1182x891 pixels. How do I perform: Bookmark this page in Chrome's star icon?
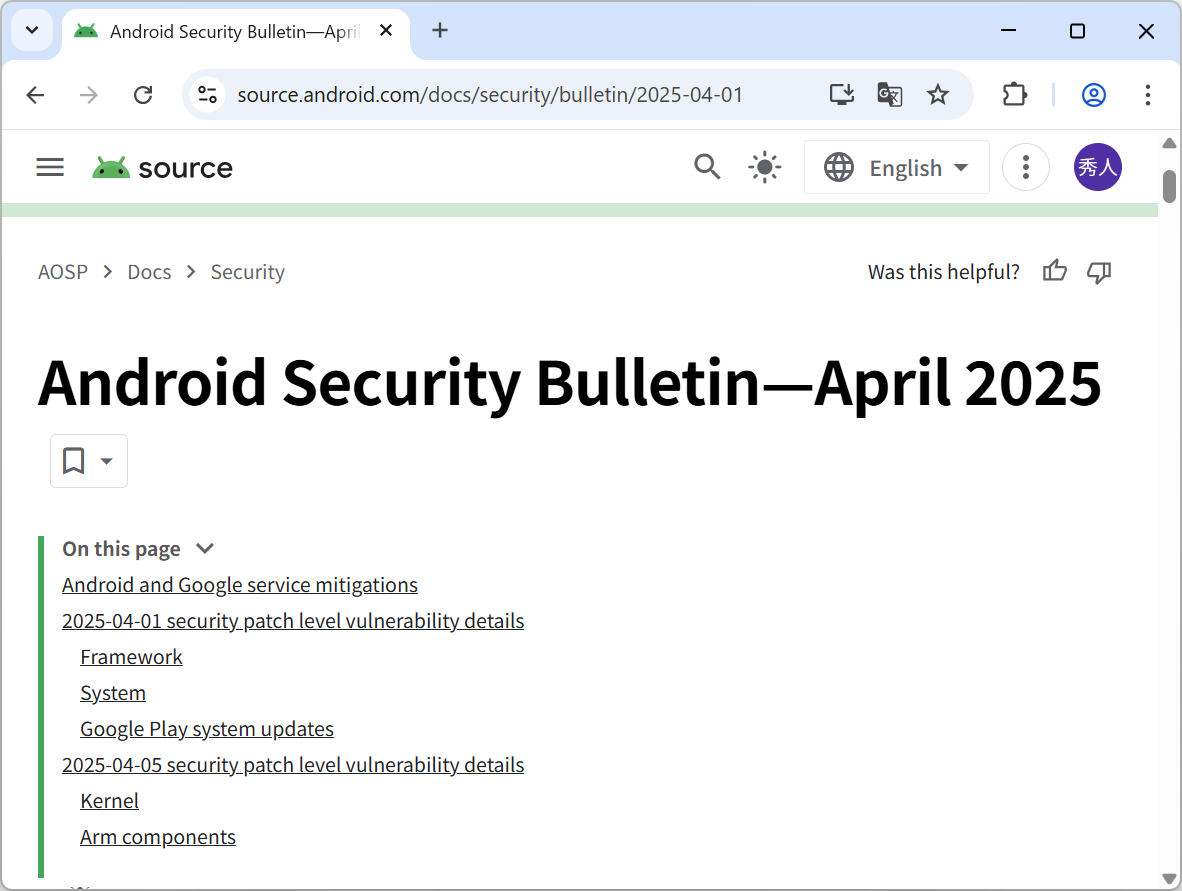point(938,94)
